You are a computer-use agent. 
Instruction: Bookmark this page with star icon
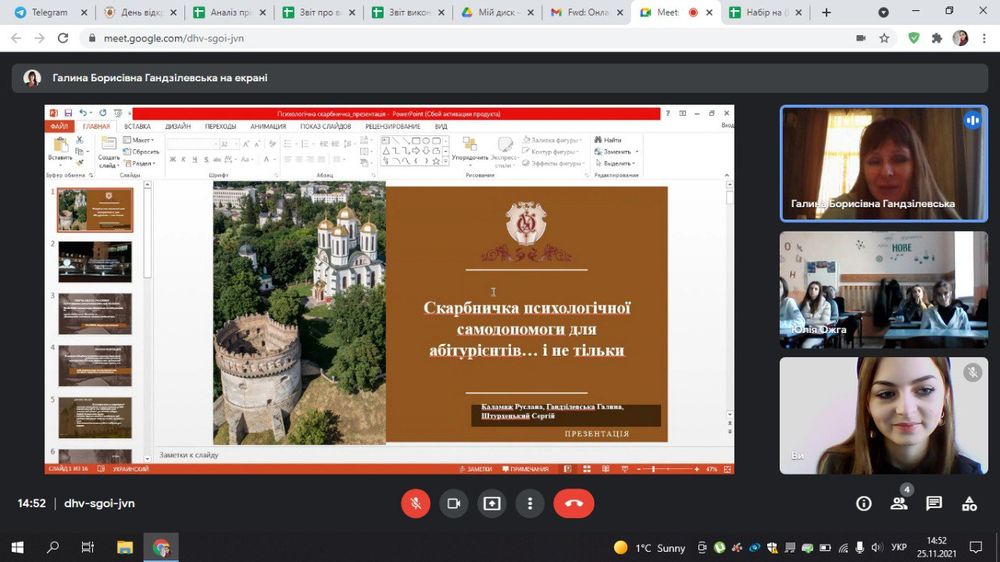click(x=885, y=38)
